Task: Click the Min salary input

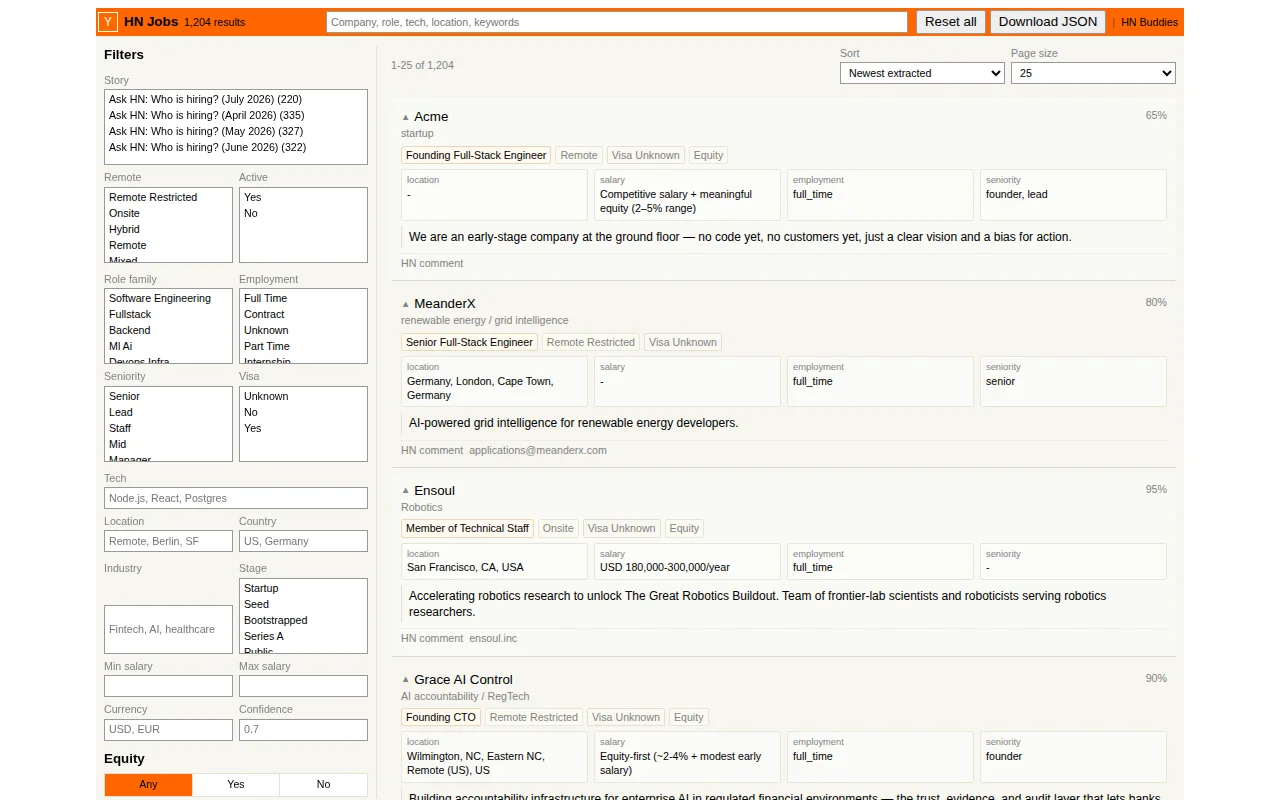Action: 168,686
